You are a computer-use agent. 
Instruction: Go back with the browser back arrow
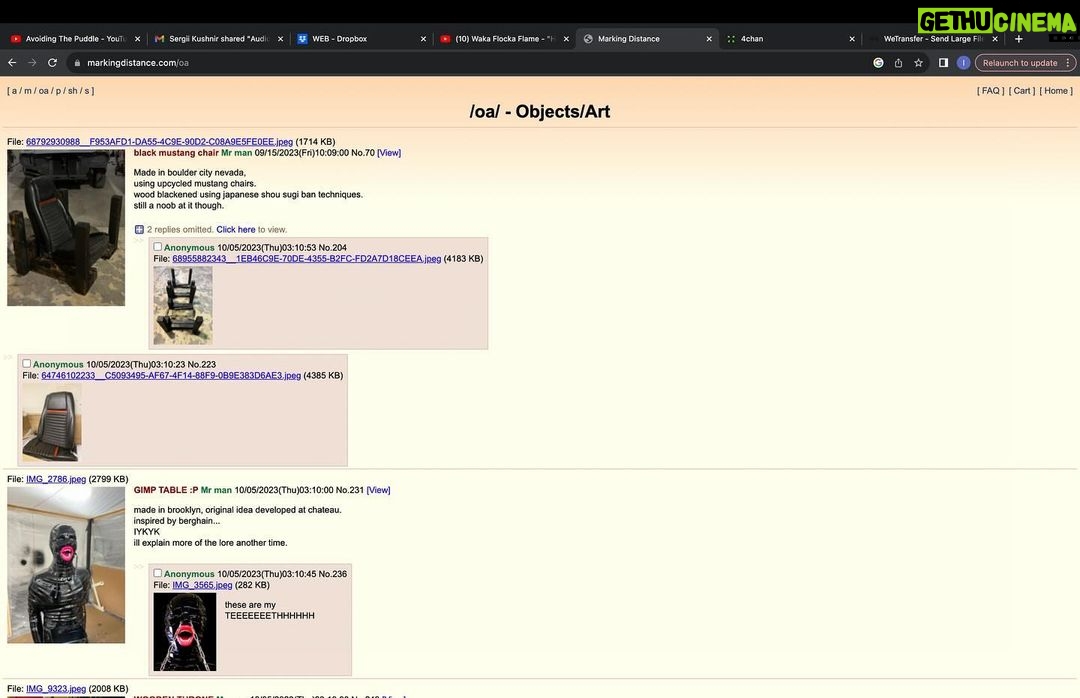[12, 63]
